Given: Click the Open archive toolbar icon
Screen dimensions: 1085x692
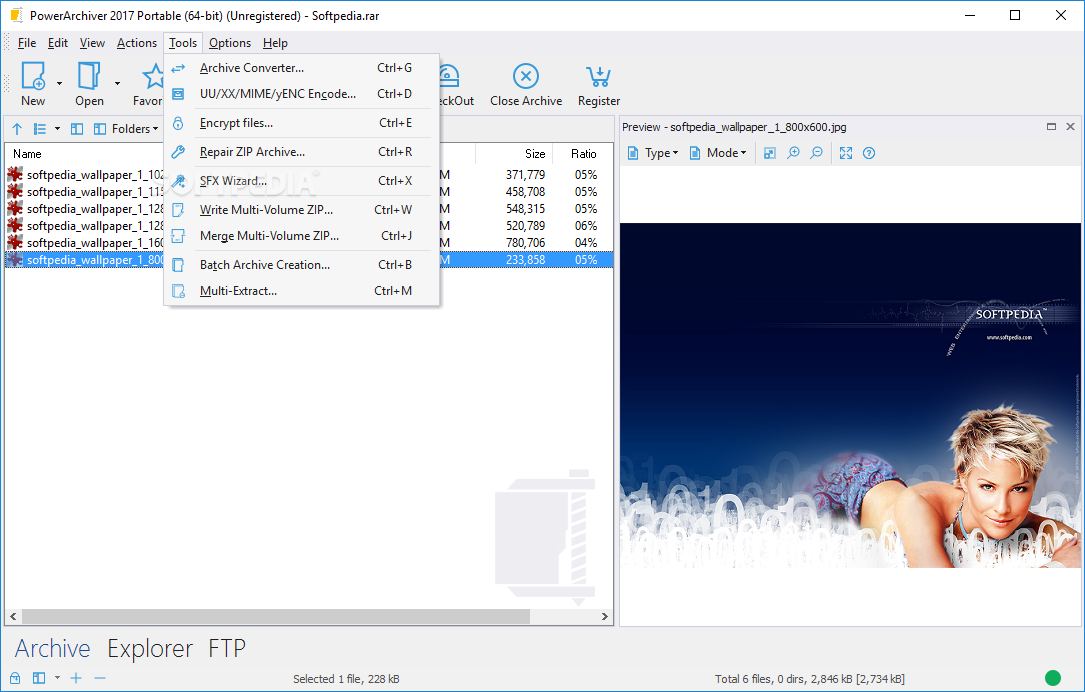Looking at the screenshot, I should pyautogui.click(x=89, y=75).
